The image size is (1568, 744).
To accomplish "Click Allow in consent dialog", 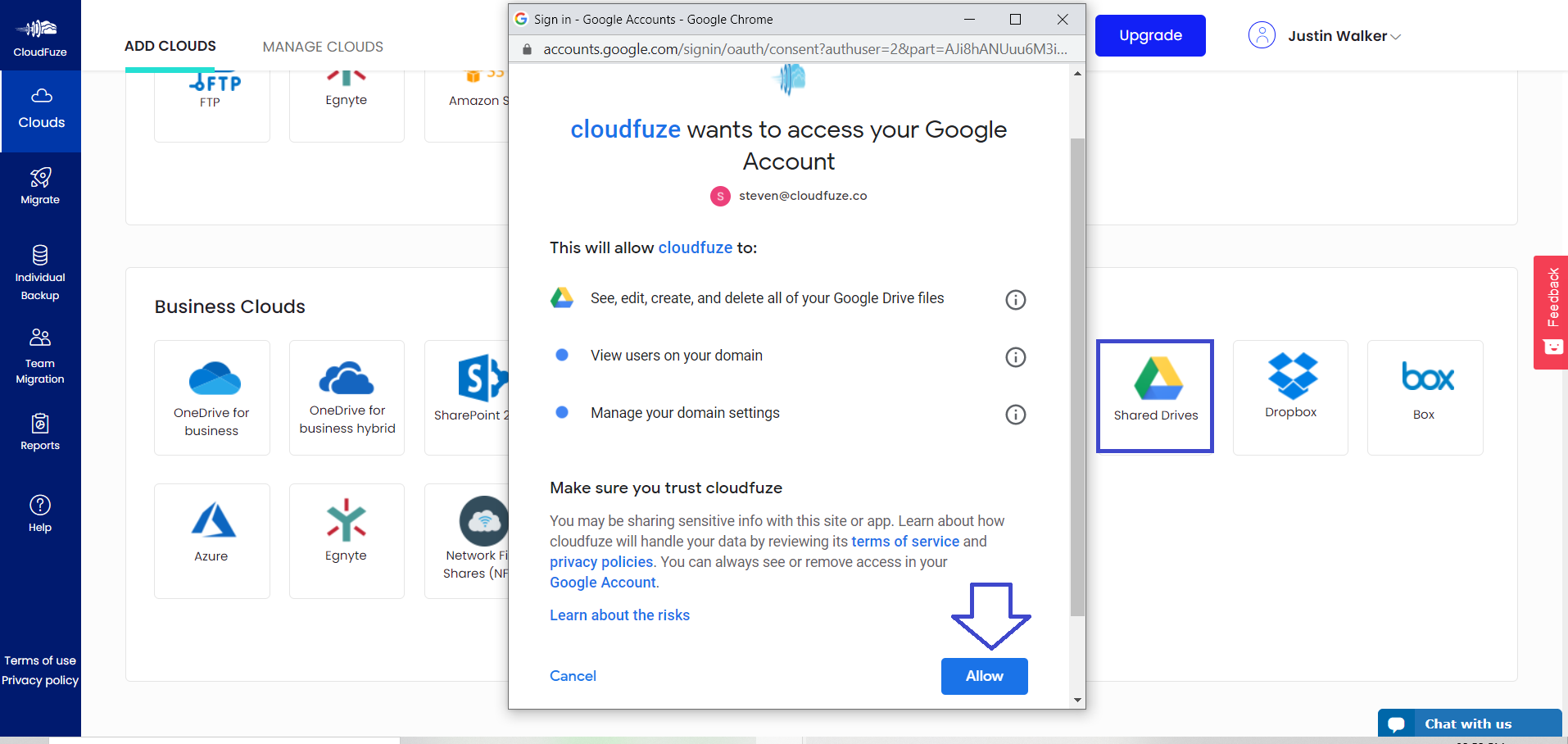I will 985,676.
